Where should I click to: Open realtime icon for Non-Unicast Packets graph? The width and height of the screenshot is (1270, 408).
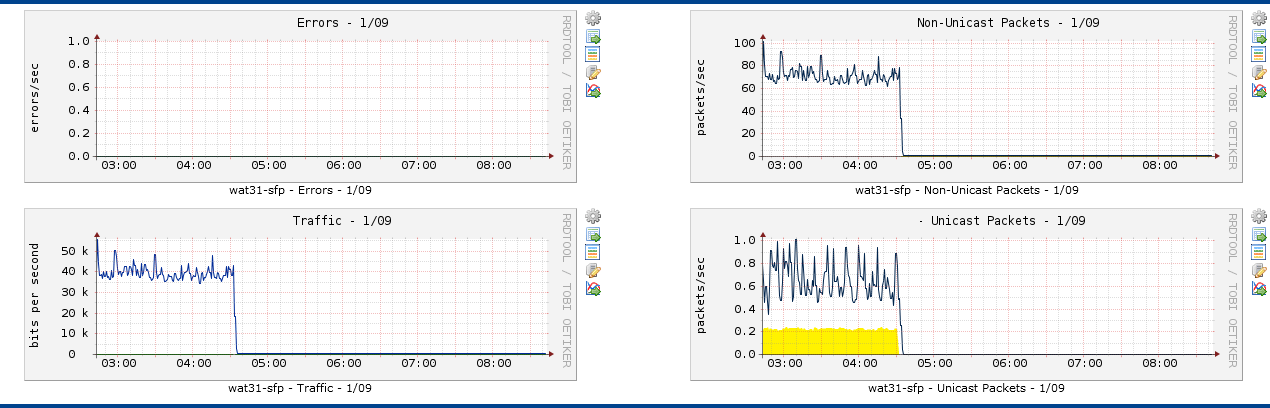(x=1259, y=90)
